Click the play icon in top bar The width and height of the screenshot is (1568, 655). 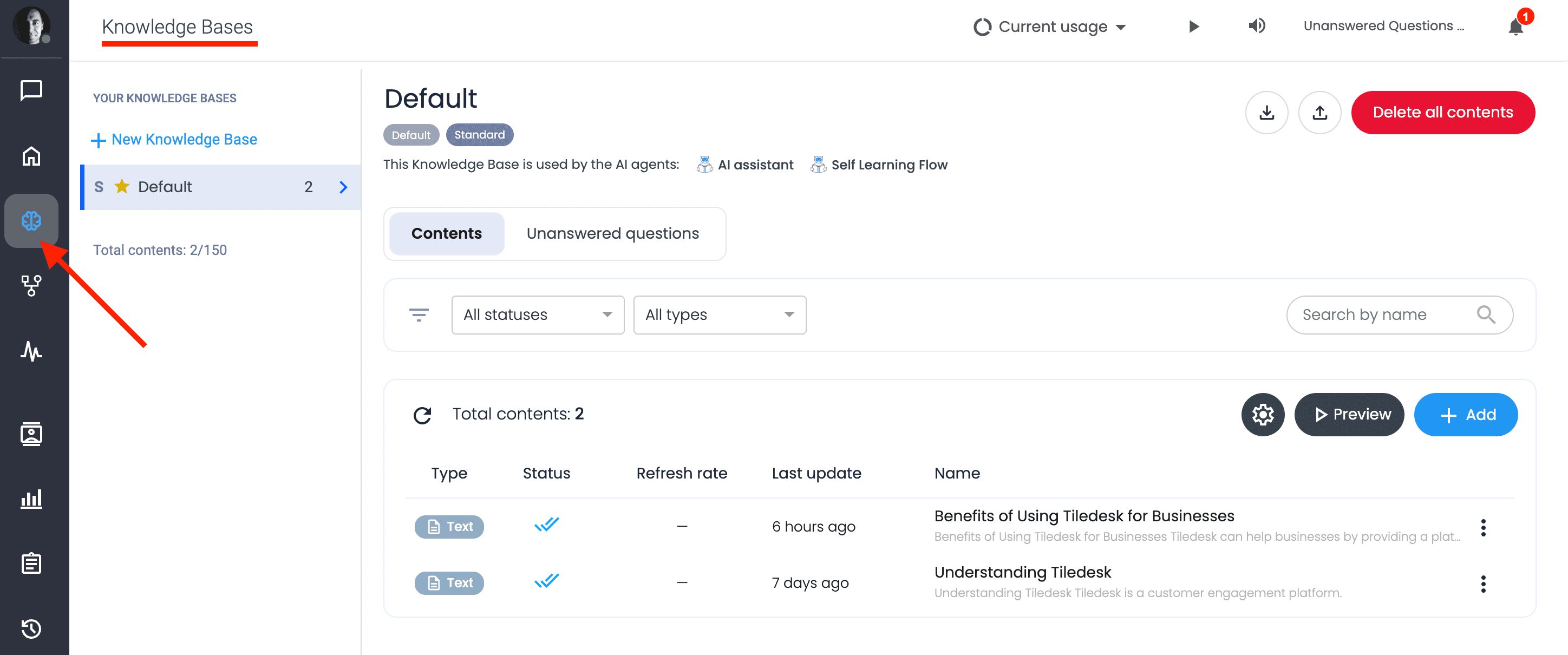pyautogui.click(x=1194, y=26)
